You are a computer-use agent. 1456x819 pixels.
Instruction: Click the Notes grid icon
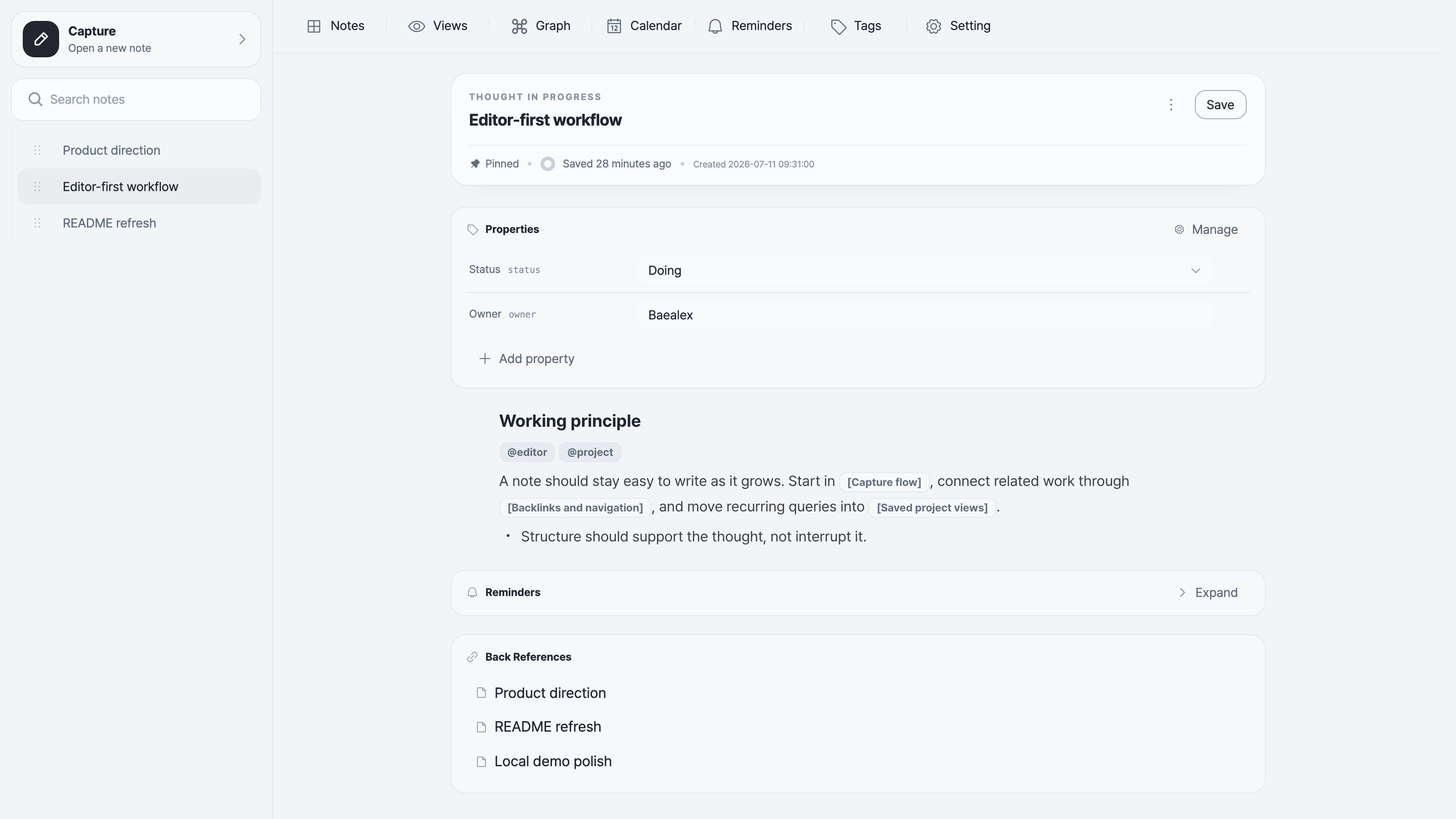(x=313, y=26)
